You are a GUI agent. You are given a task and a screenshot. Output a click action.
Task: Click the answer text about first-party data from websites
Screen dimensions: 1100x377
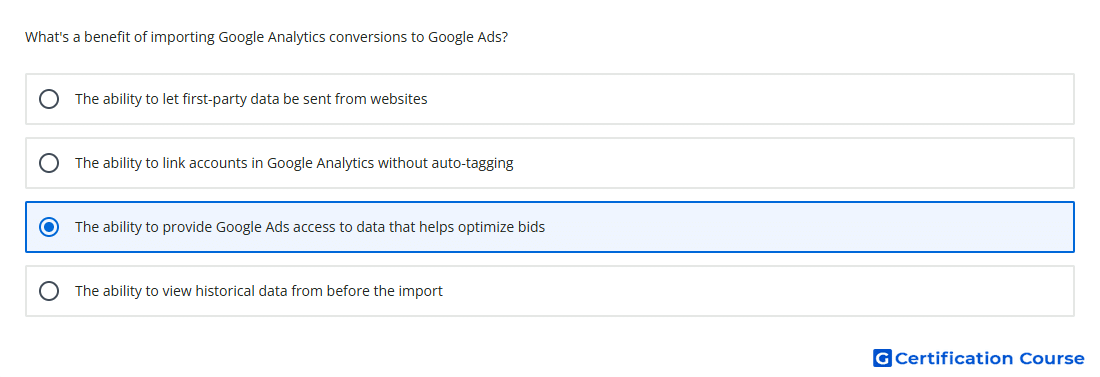click(251, 99)
